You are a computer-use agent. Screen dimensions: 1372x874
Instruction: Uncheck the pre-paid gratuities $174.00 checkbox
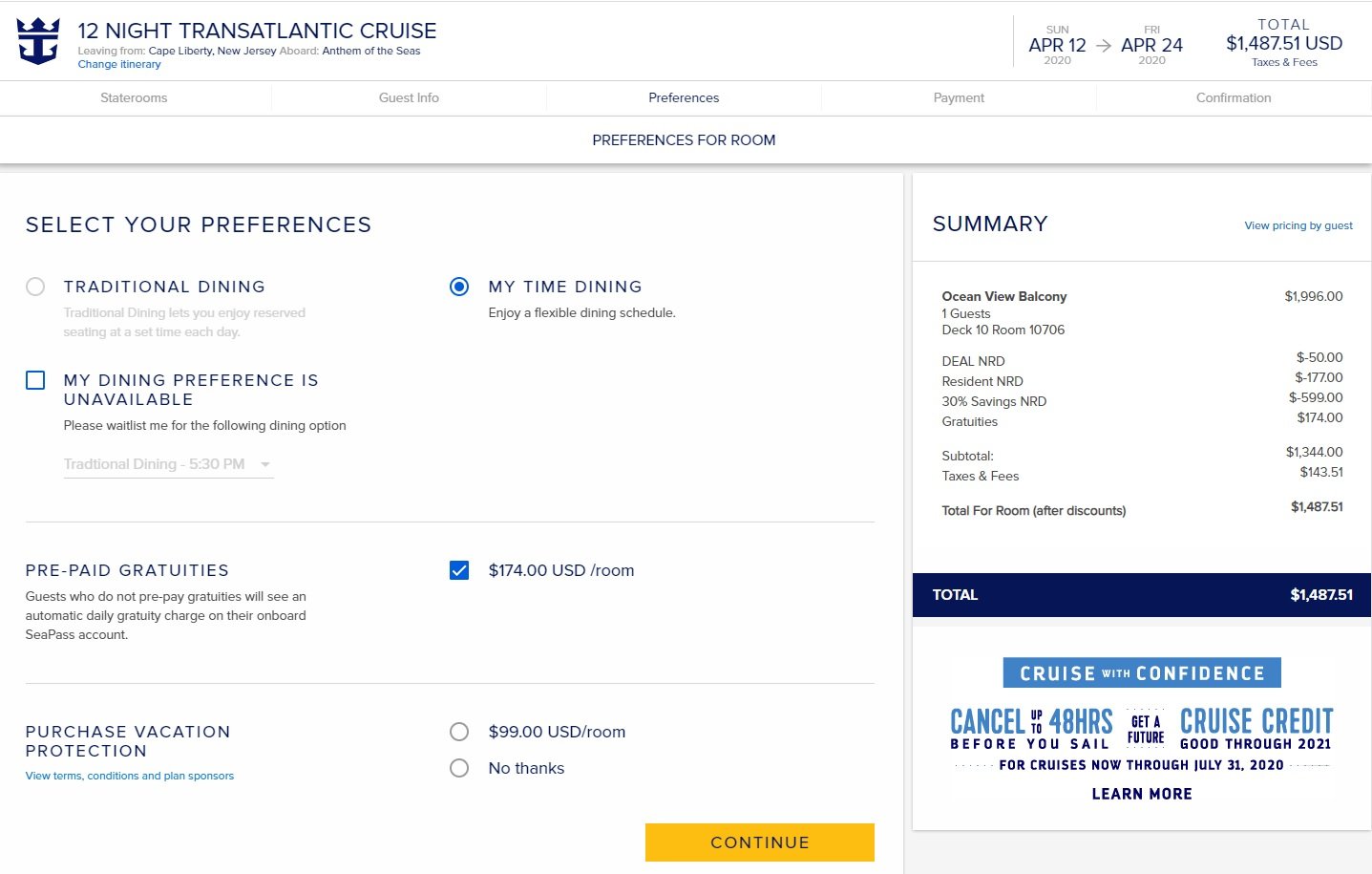click(x=459, y=570)
